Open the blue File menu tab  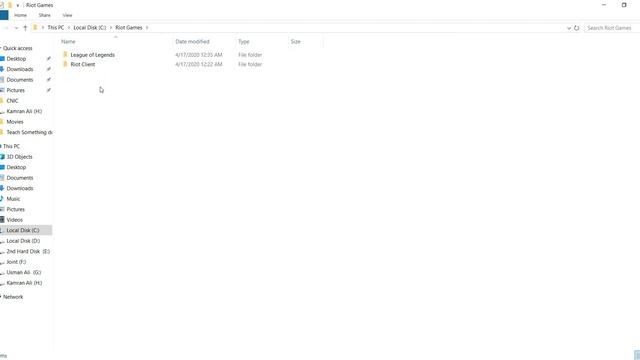tap(4, 15)
